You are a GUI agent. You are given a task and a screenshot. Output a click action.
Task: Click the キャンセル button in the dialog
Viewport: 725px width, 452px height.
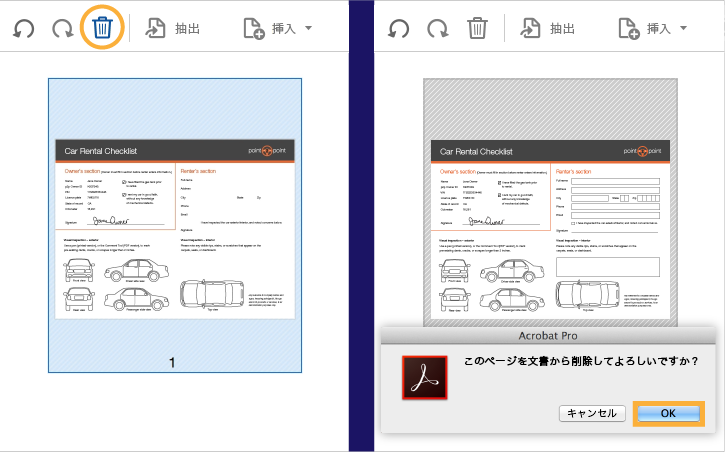pos(592,414)
